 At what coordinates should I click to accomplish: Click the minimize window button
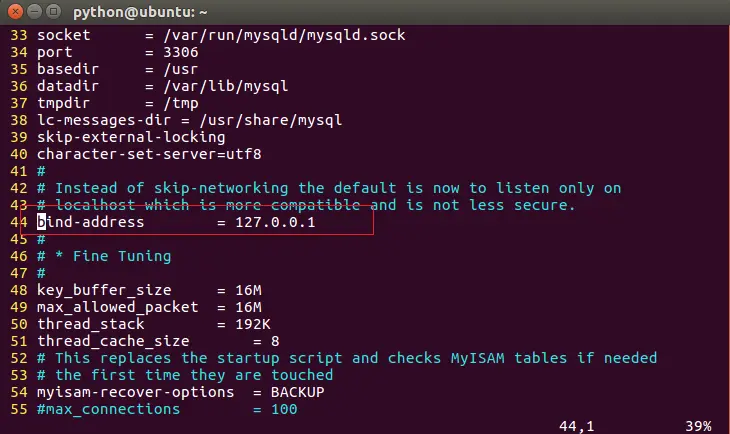(34, 11)
